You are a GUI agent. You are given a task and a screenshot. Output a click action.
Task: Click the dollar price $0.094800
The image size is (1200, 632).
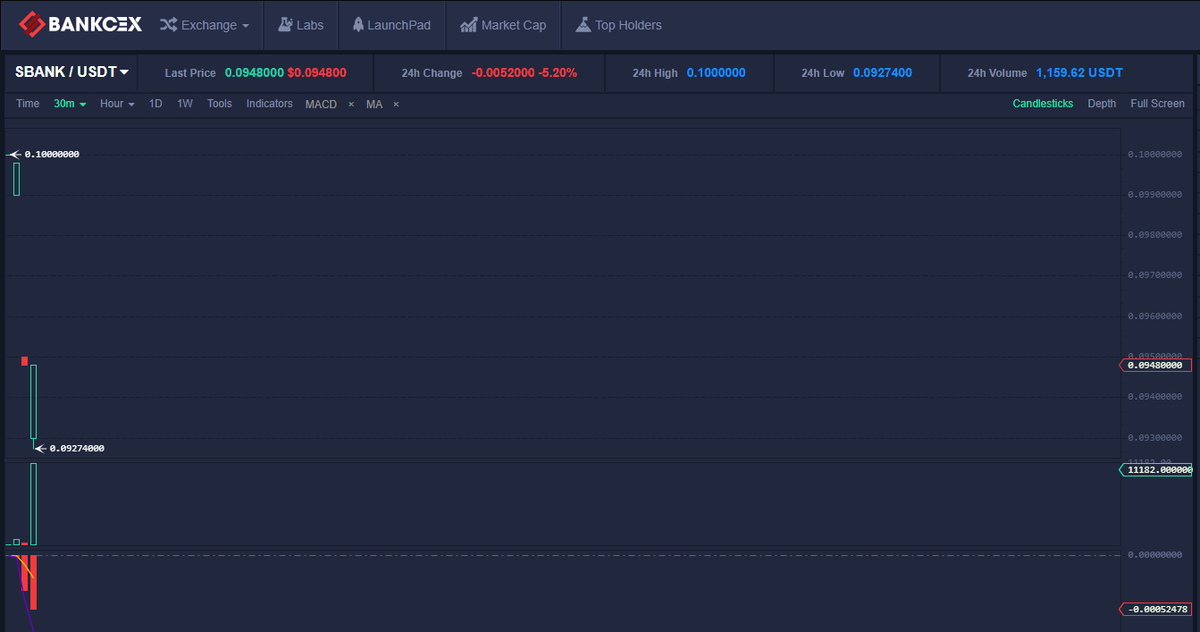point(317,73)
